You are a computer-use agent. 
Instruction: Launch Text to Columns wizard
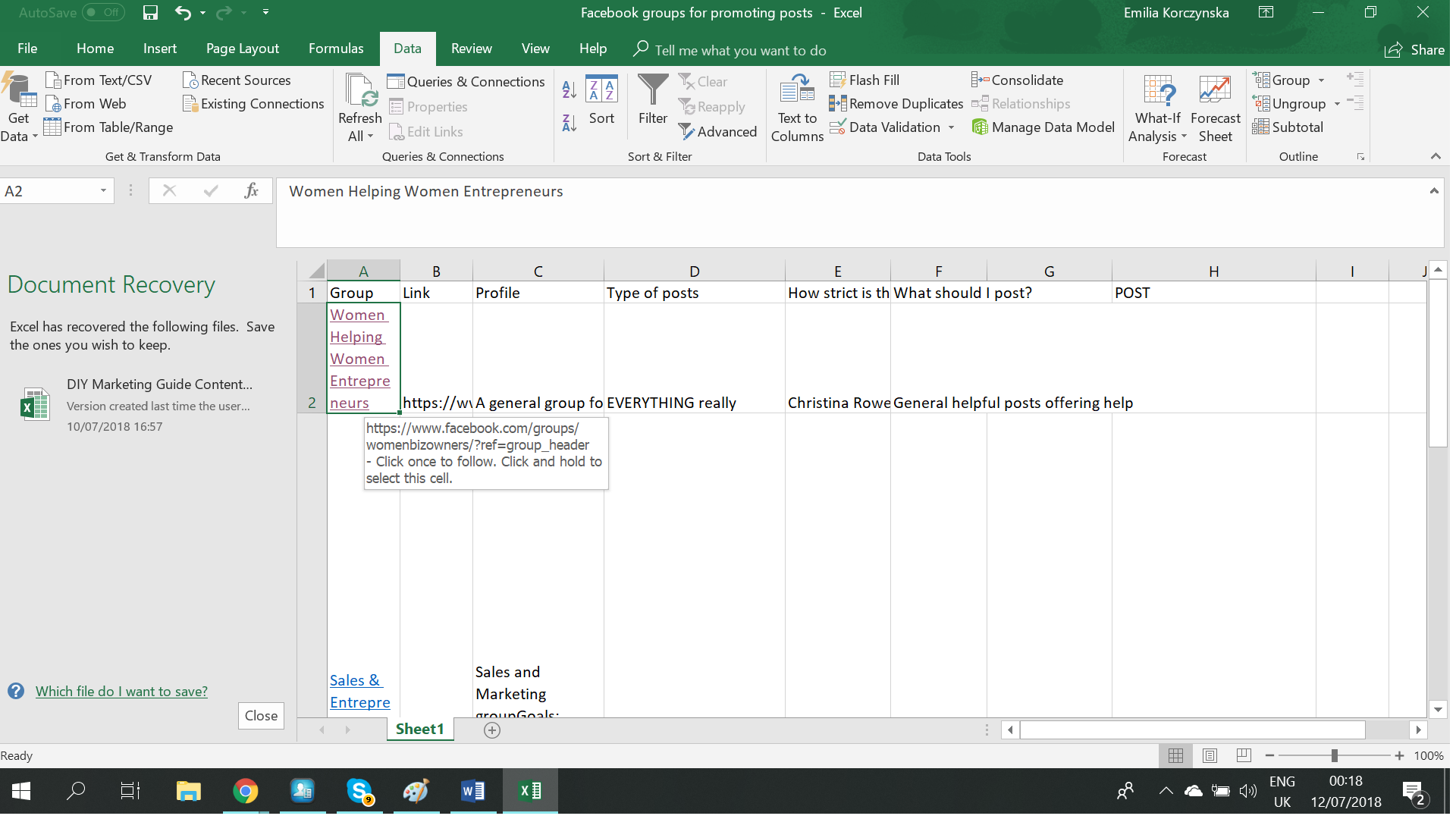[x=797, y=108]
